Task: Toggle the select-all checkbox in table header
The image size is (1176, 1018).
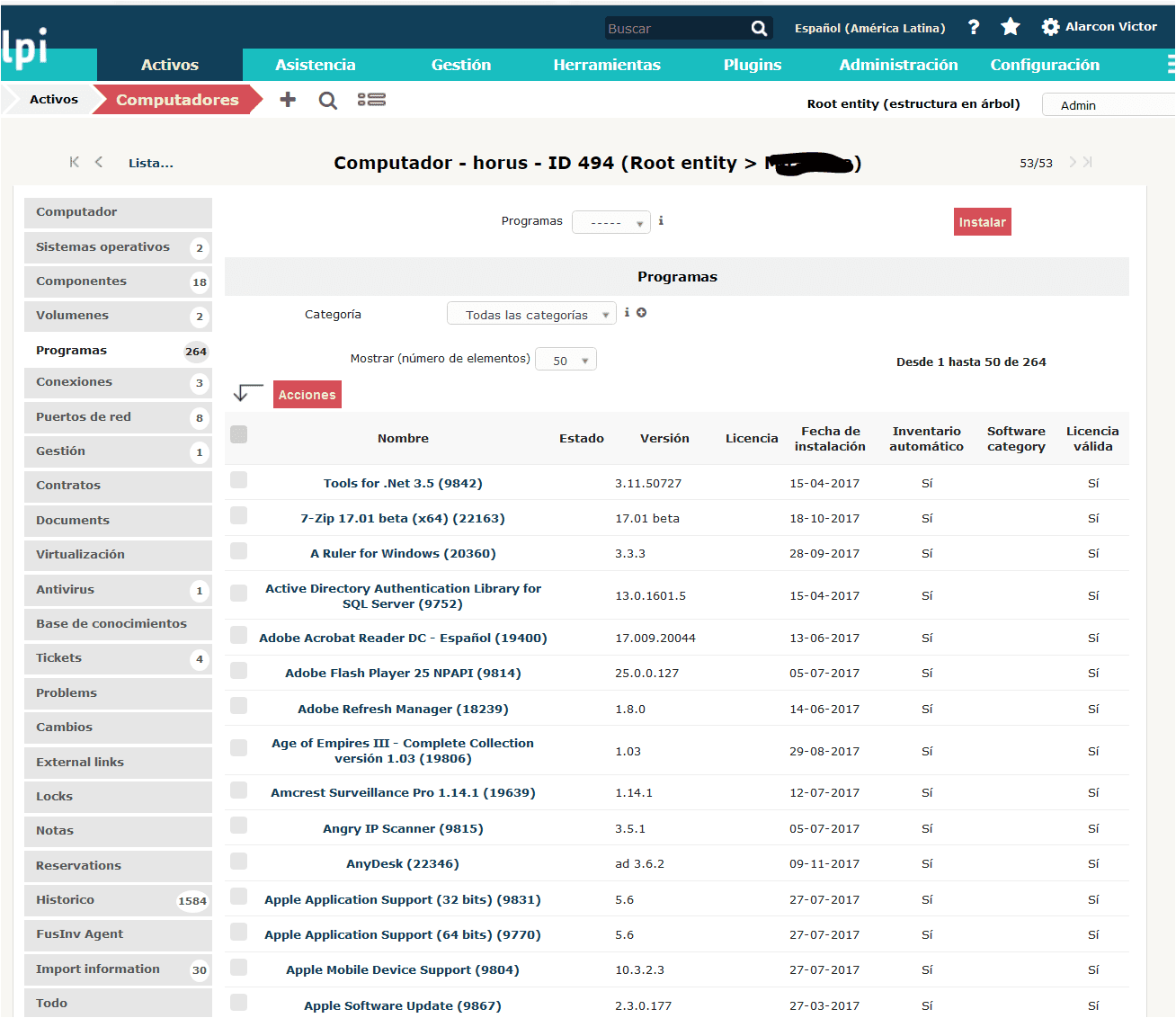Action: coord(238,434)
